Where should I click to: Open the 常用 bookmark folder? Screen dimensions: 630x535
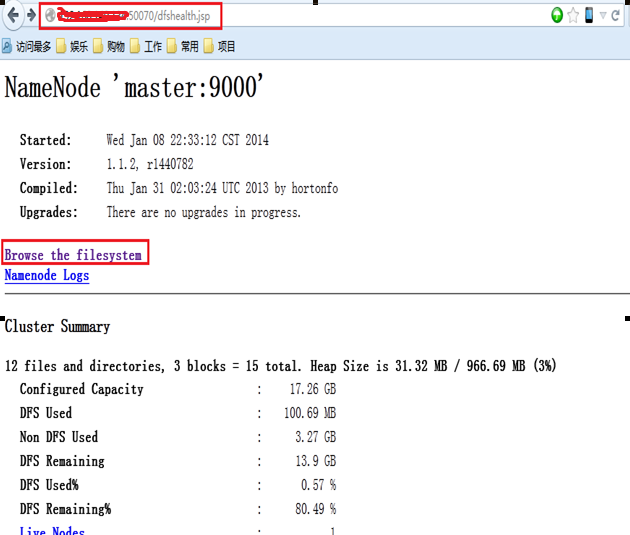[x=184, y=46]
